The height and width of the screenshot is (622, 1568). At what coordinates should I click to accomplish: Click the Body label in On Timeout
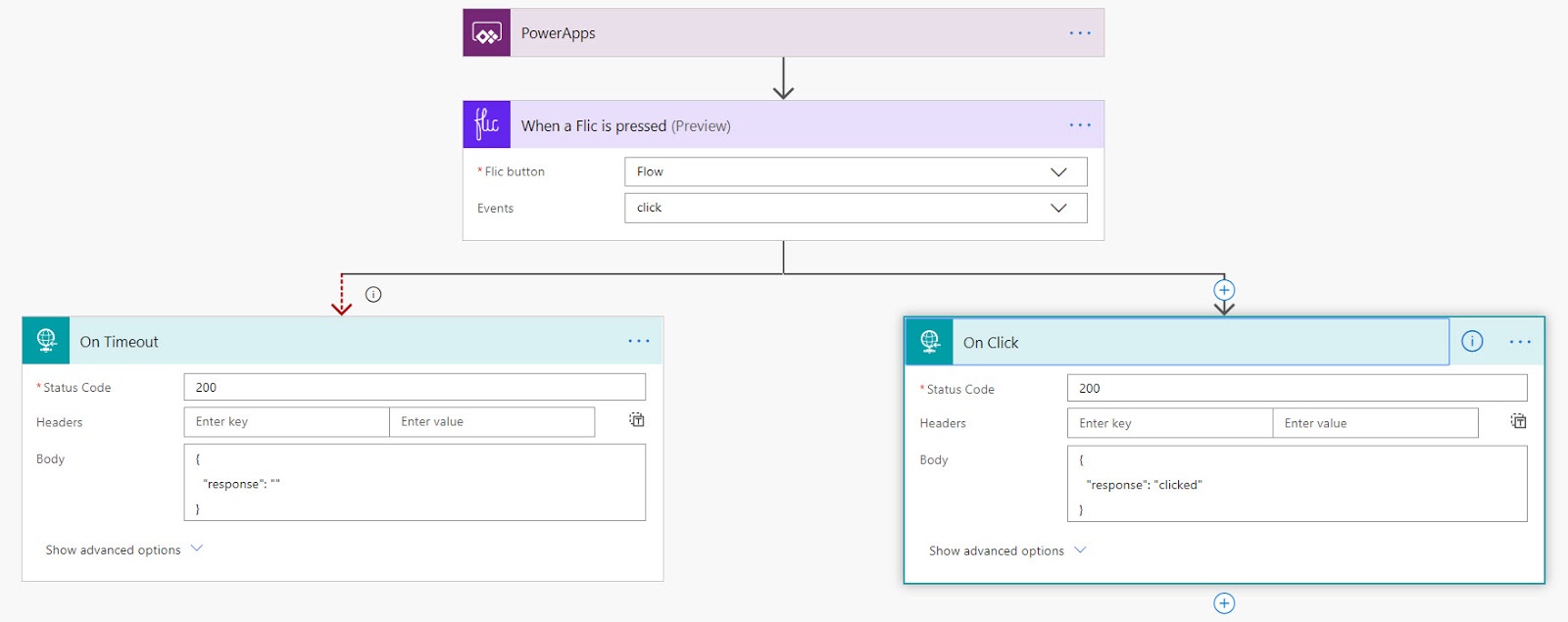(50, 458)
